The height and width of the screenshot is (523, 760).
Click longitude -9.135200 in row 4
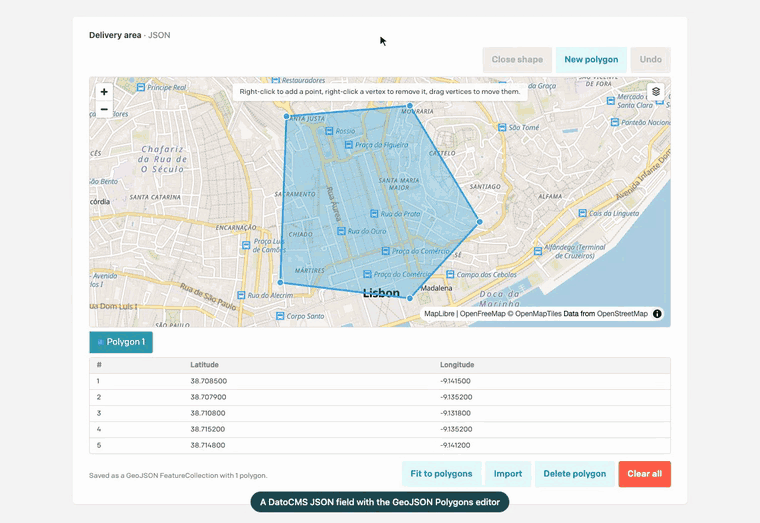[456, 429]
